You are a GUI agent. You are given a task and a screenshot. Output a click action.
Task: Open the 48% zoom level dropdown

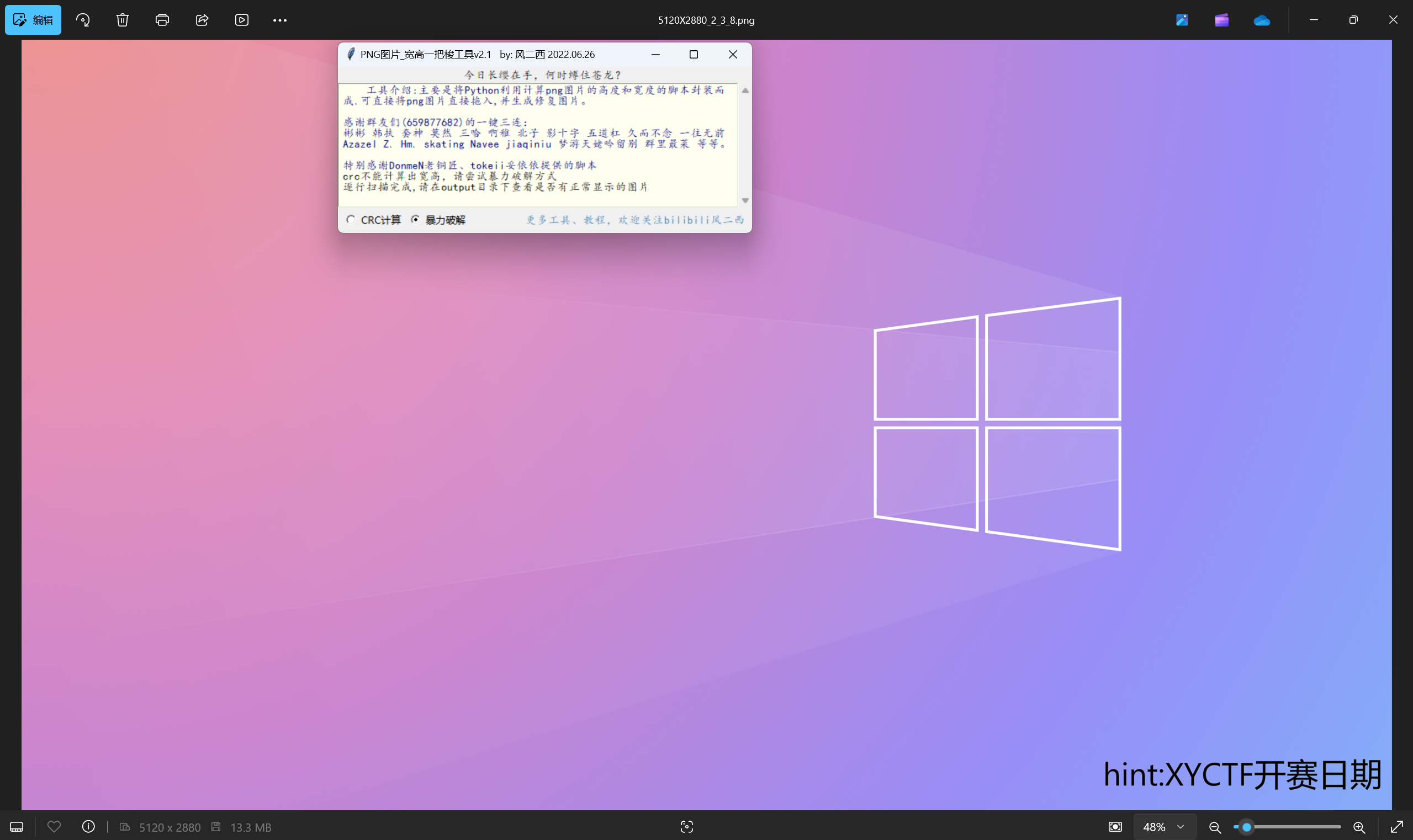coord(1165,827)
